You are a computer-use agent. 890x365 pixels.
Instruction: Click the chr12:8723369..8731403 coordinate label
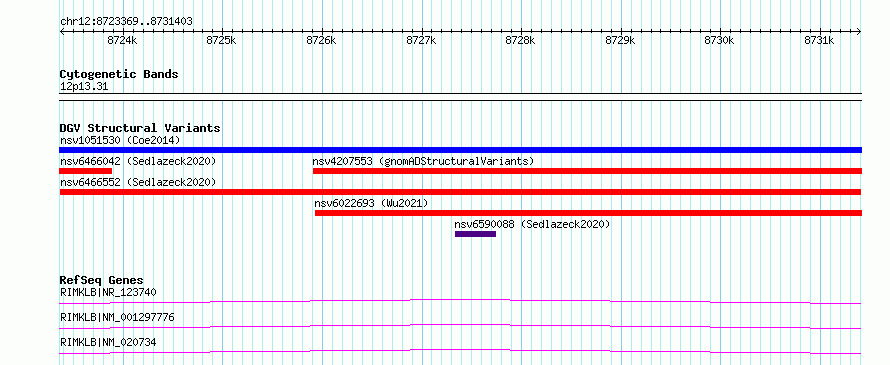click(x=126, y=22)
